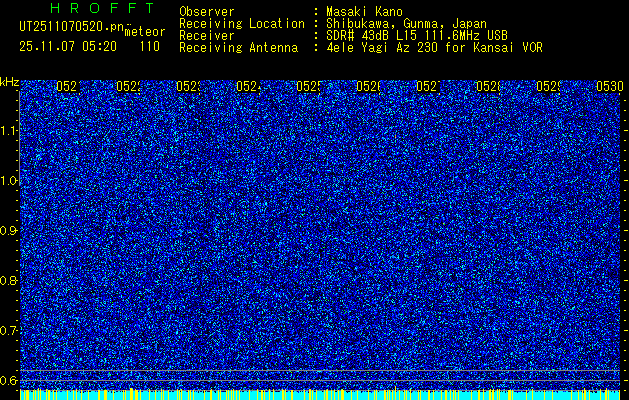Click the 0521 time marker

pyautogui.click(x=69, y=86)
